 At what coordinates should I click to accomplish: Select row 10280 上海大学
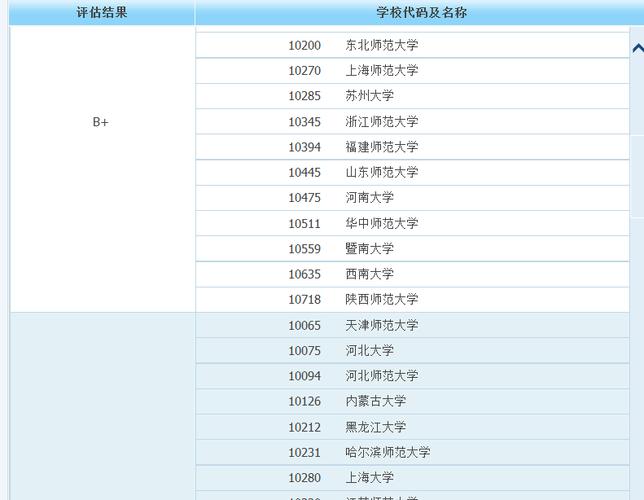[x=412, y=478]
